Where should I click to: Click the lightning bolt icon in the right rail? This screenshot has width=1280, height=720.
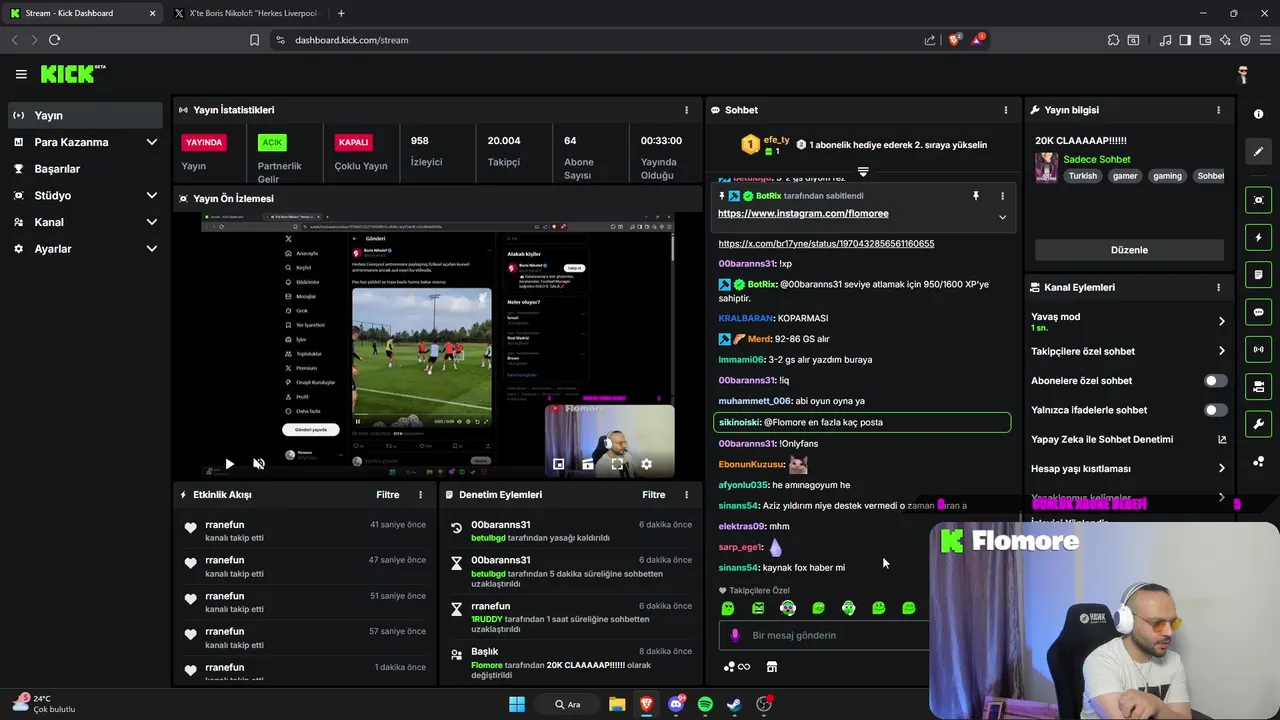click(1258, 238)
